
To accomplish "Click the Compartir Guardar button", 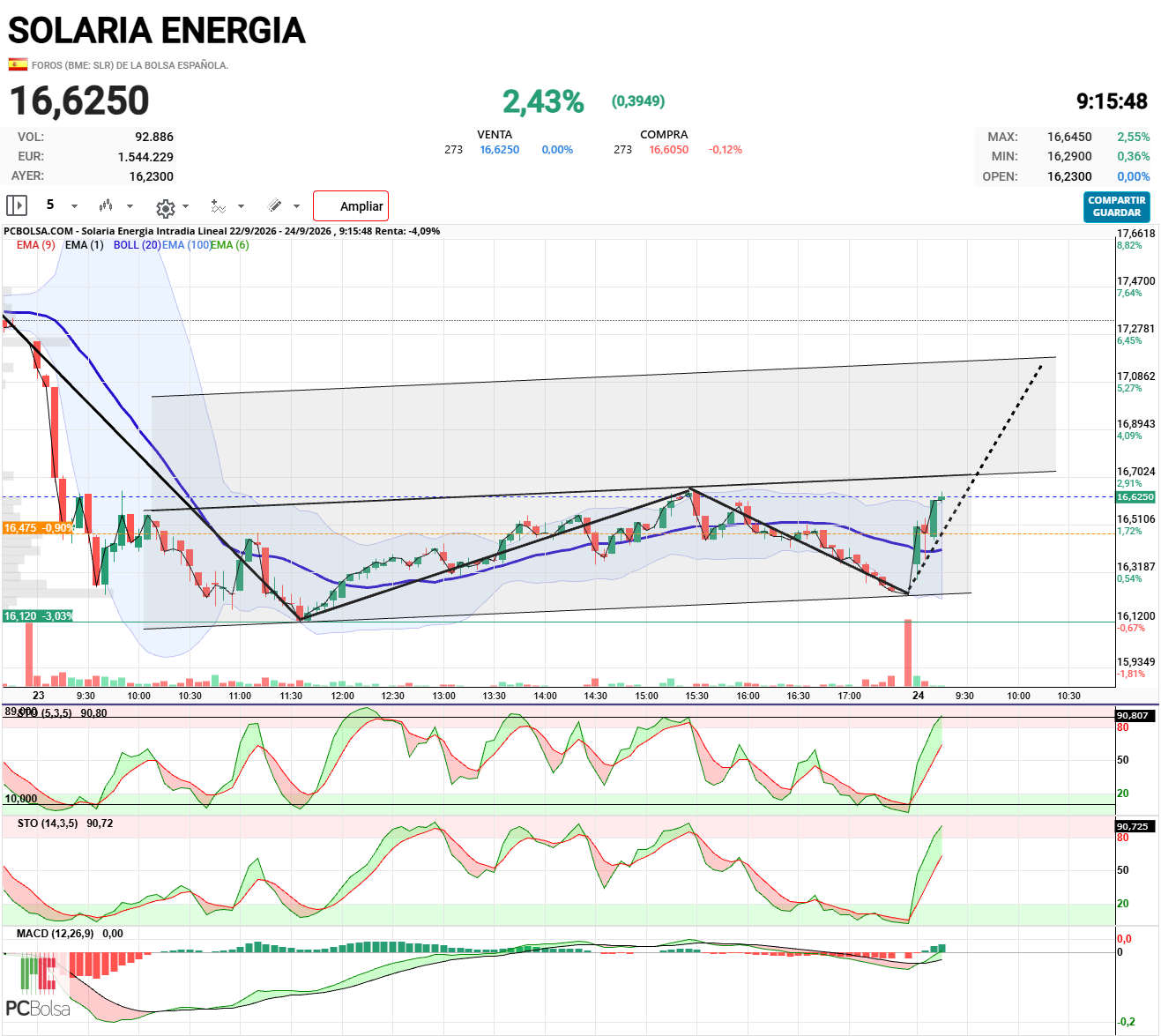I will point(1117,206).
